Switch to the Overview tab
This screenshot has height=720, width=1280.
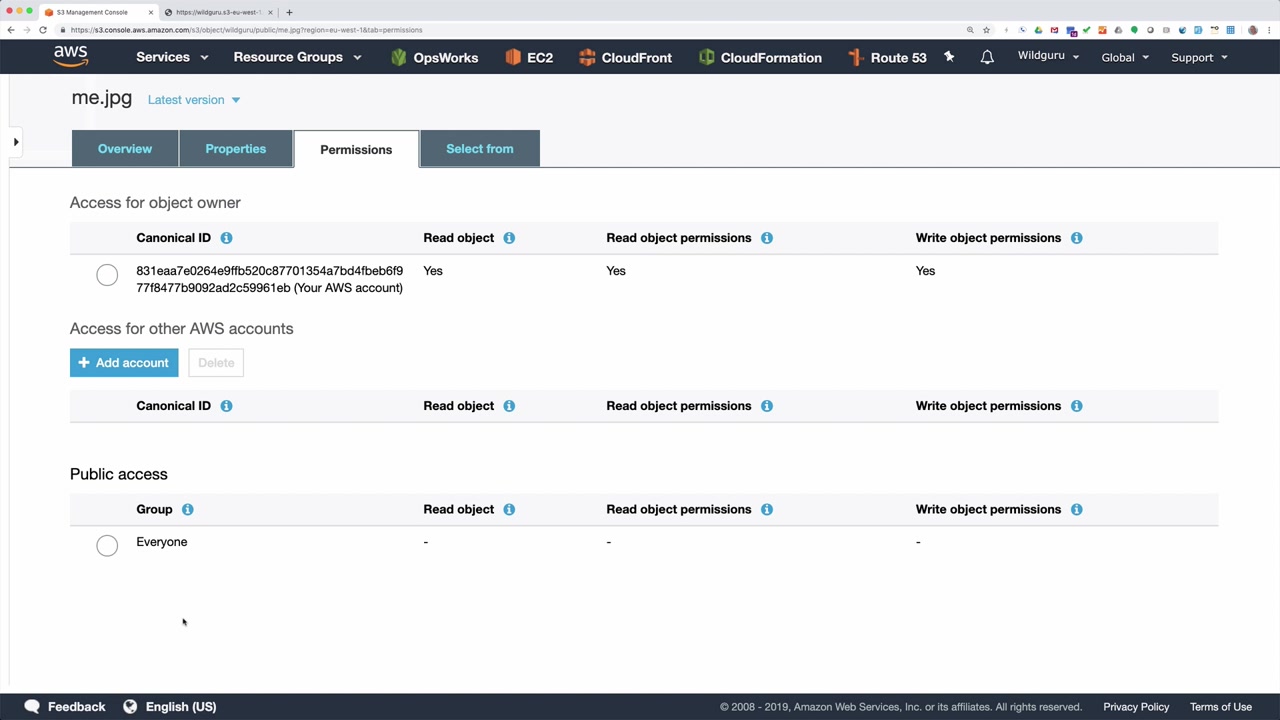tap(125, 149)
